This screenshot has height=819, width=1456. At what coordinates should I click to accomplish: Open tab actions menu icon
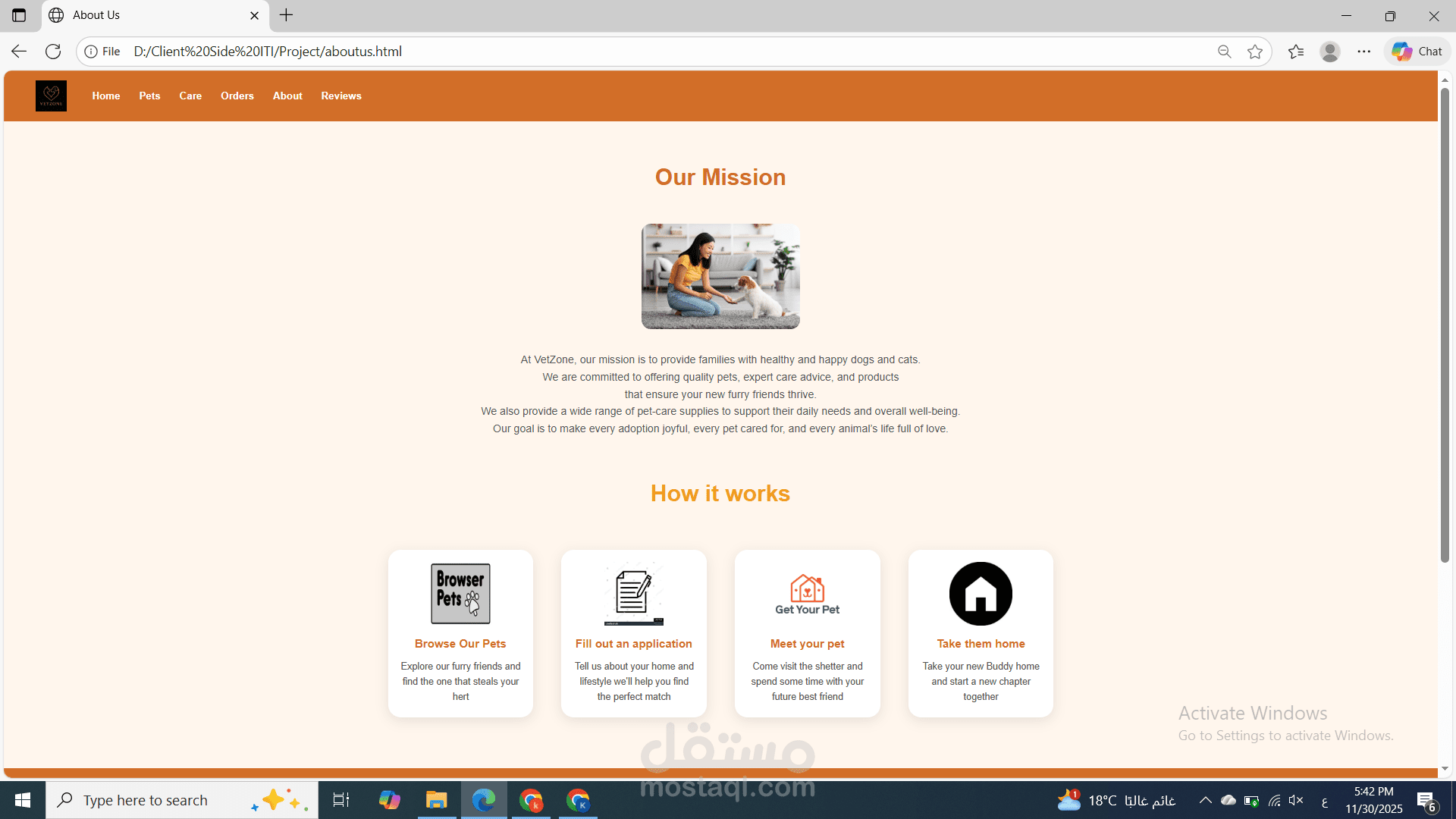(x=19, y=15)
